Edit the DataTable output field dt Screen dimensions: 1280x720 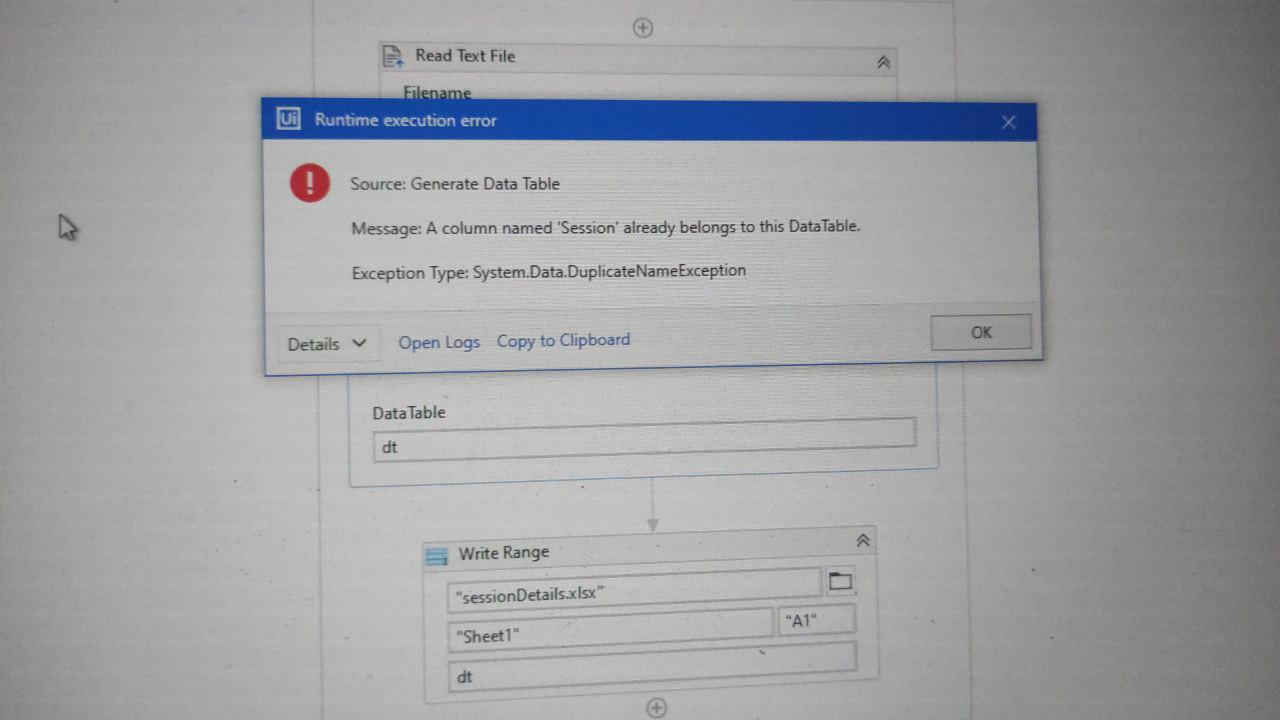pos(644,441)
